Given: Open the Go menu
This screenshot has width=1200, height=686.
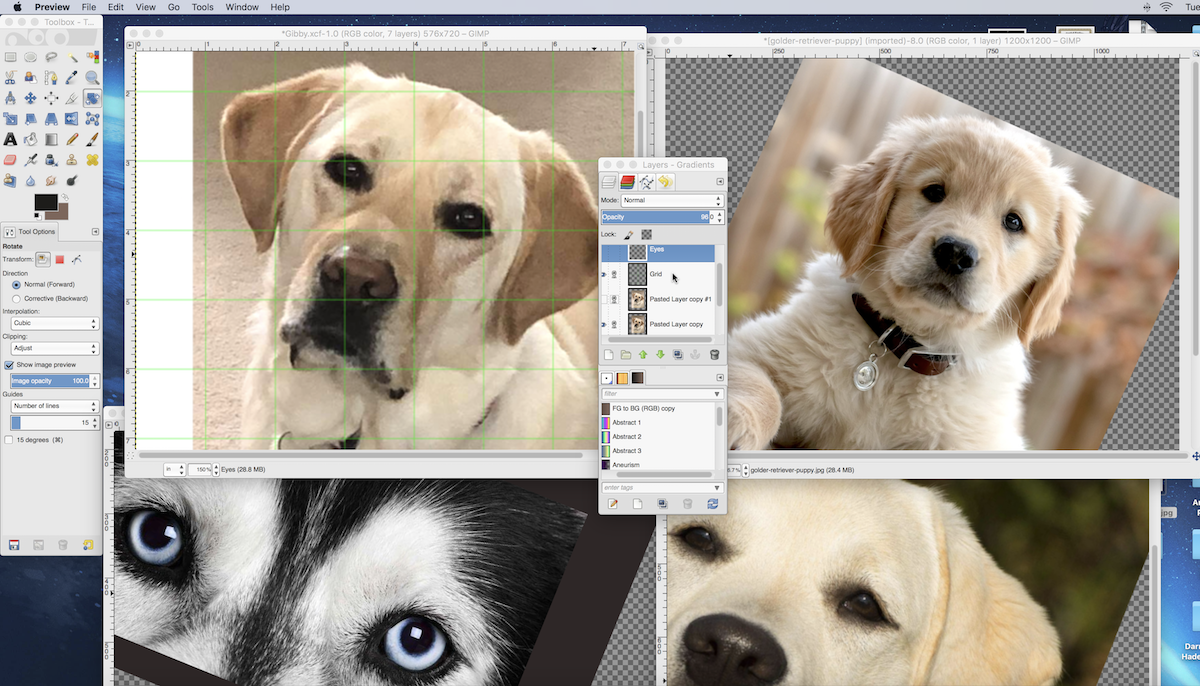Looking at the screenshot, I should coord(174,7).
